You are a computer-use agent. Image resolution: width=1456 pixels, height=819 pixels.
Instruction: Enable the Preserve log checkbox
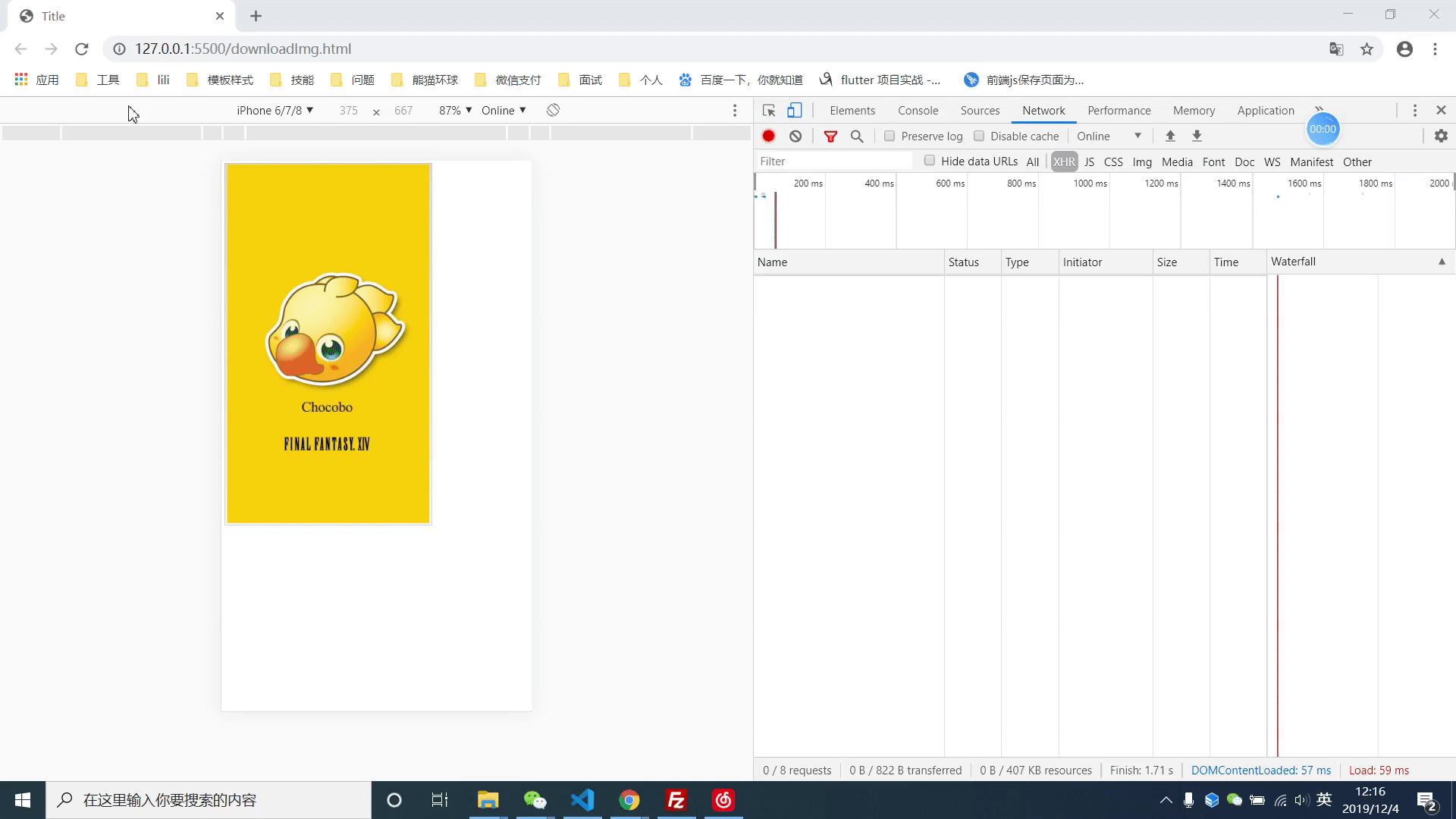coord(889,136)
